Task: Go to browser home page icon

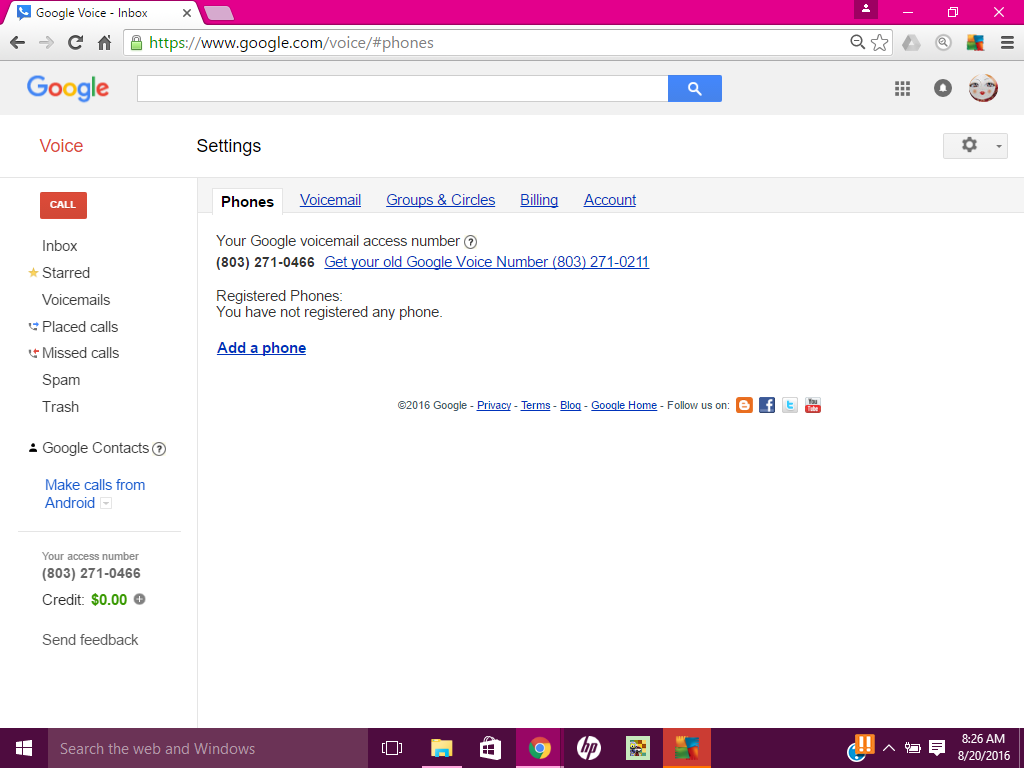Action: click(x=104, y=43)
